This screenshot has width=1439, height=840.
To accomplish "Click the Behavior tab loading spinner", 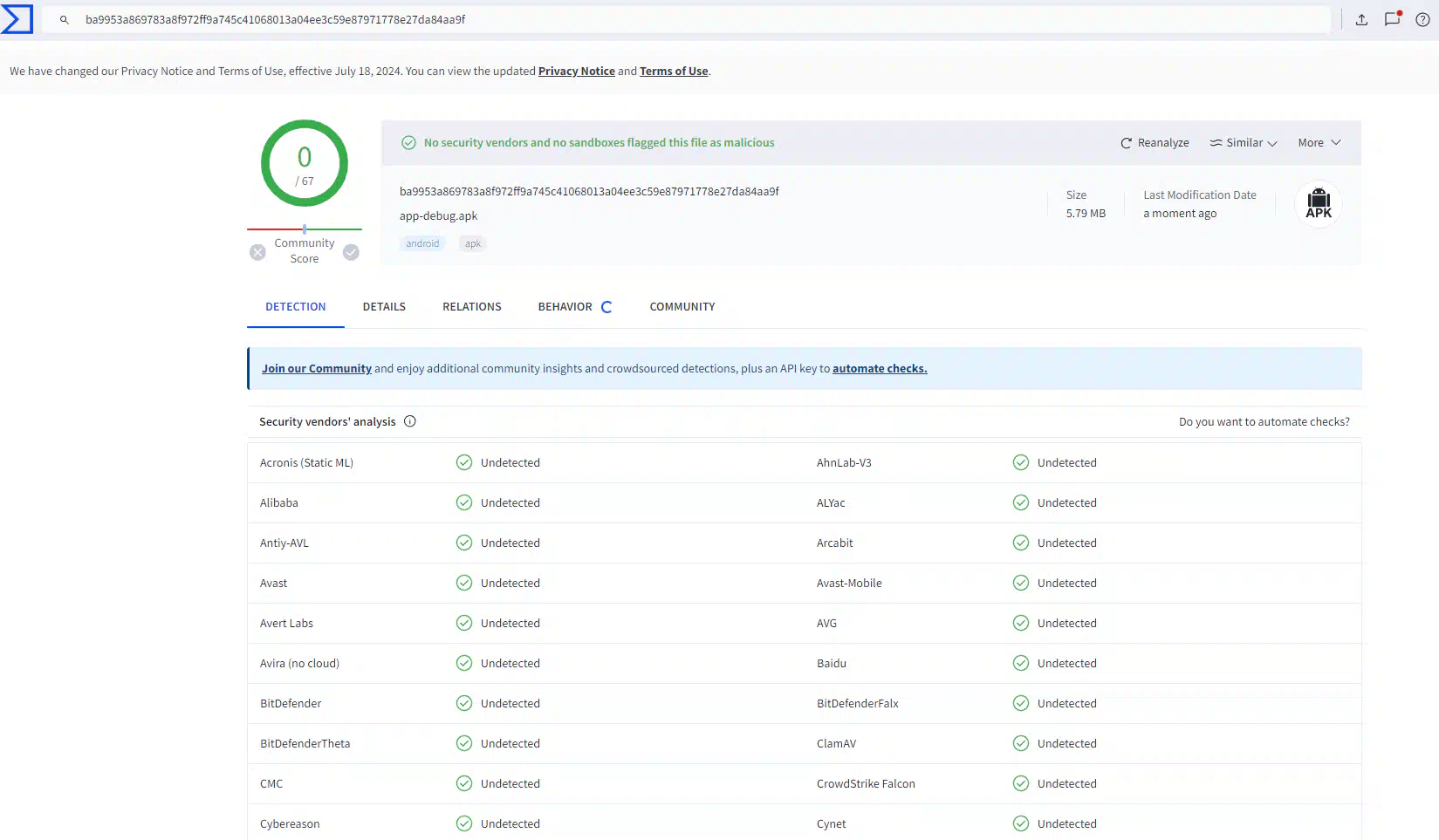I will tap(606, 307).
